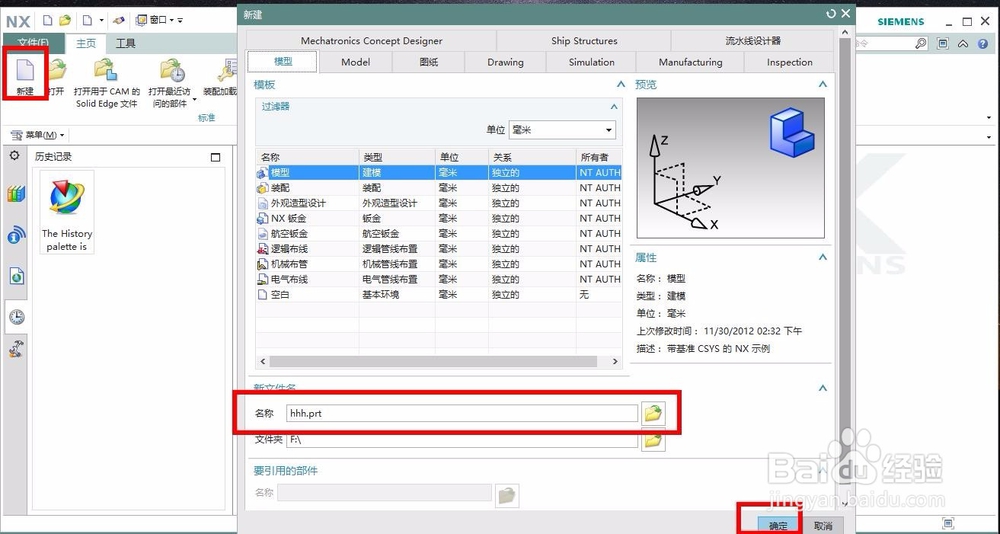The image size is (1000, 534).
Task: Open the 流水线设计器 tab
Action: click(x=753, y=40)
